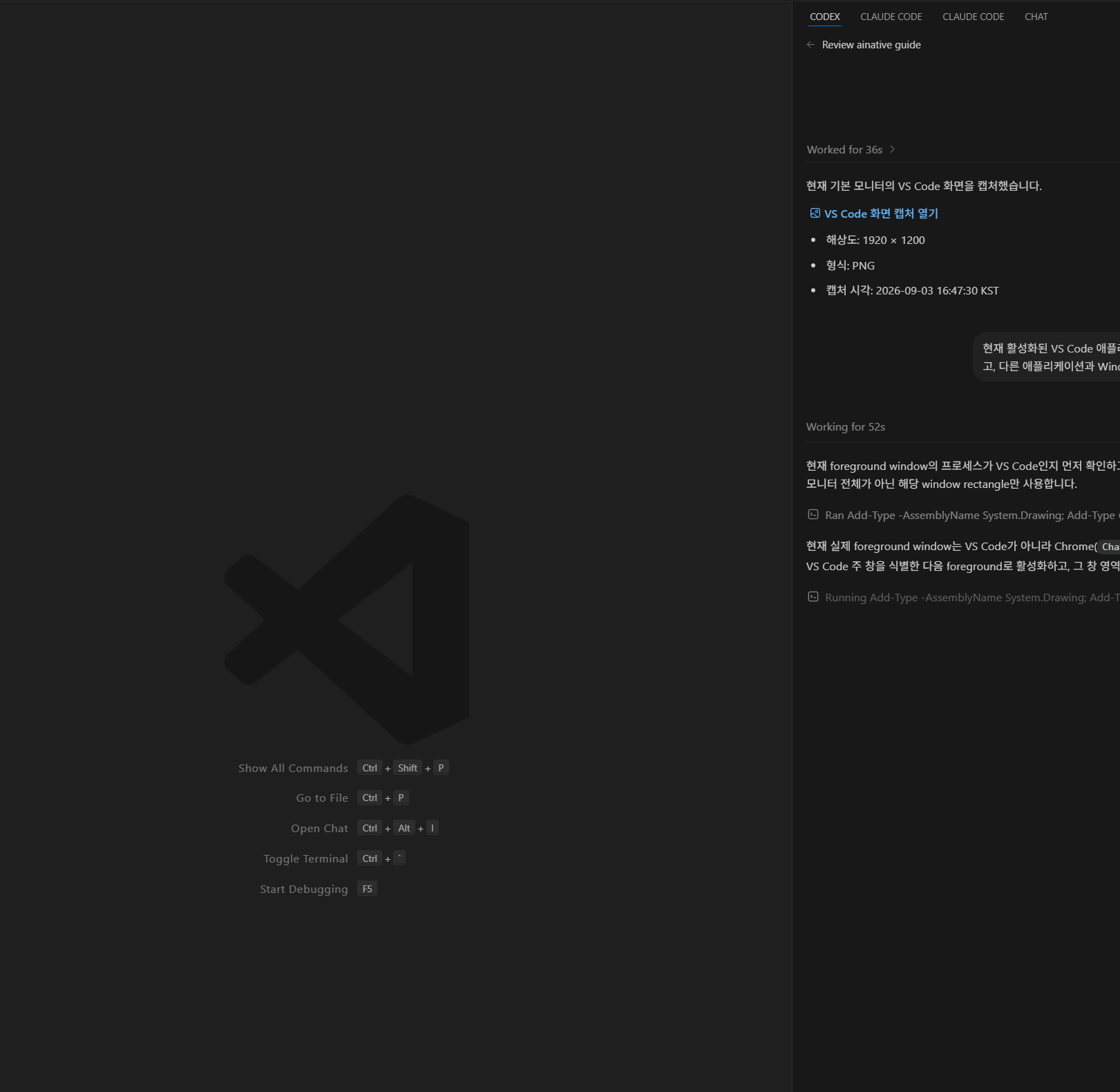
Task: Click the Review ainative guide title
Action: pos(871,45)
